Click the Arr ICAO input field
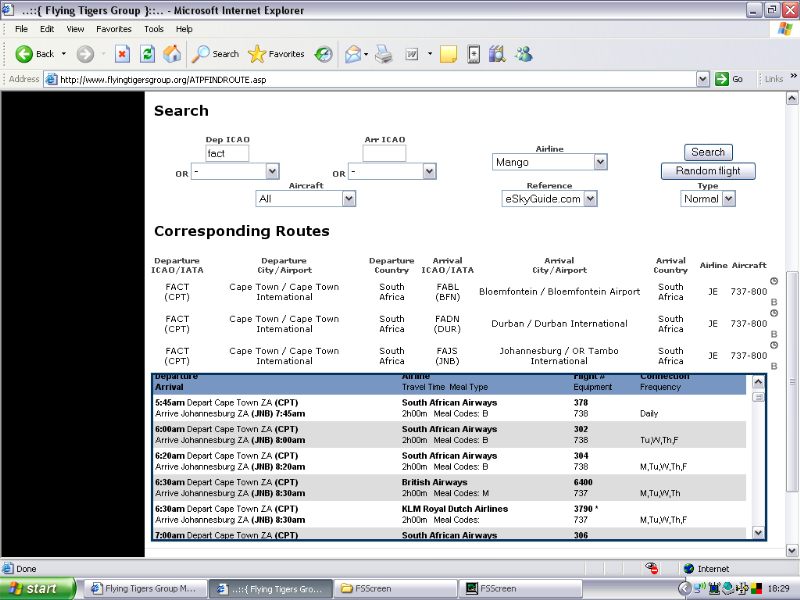Viewport: 800px width, 600px height. (384, 153)
